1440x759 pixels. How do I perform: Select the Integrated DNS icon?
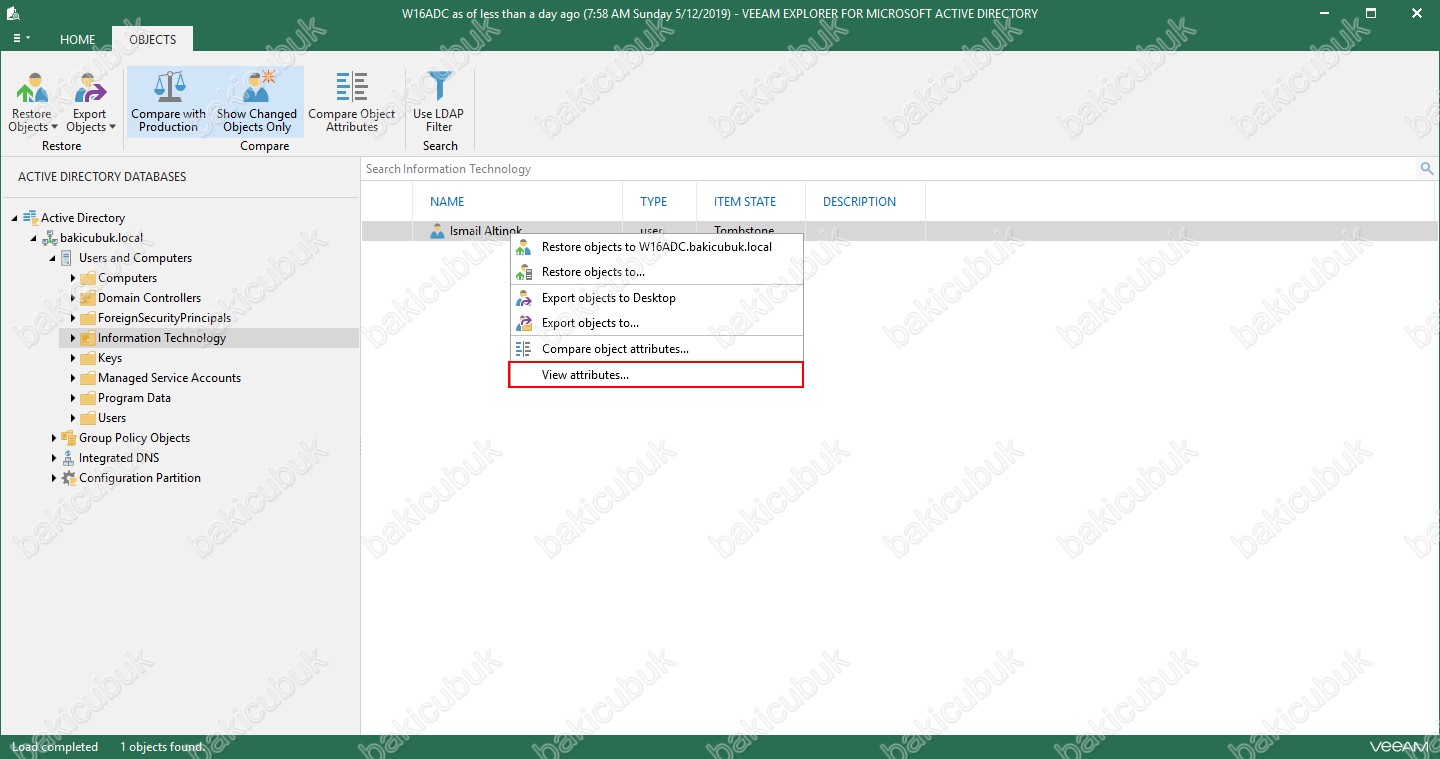68,458
